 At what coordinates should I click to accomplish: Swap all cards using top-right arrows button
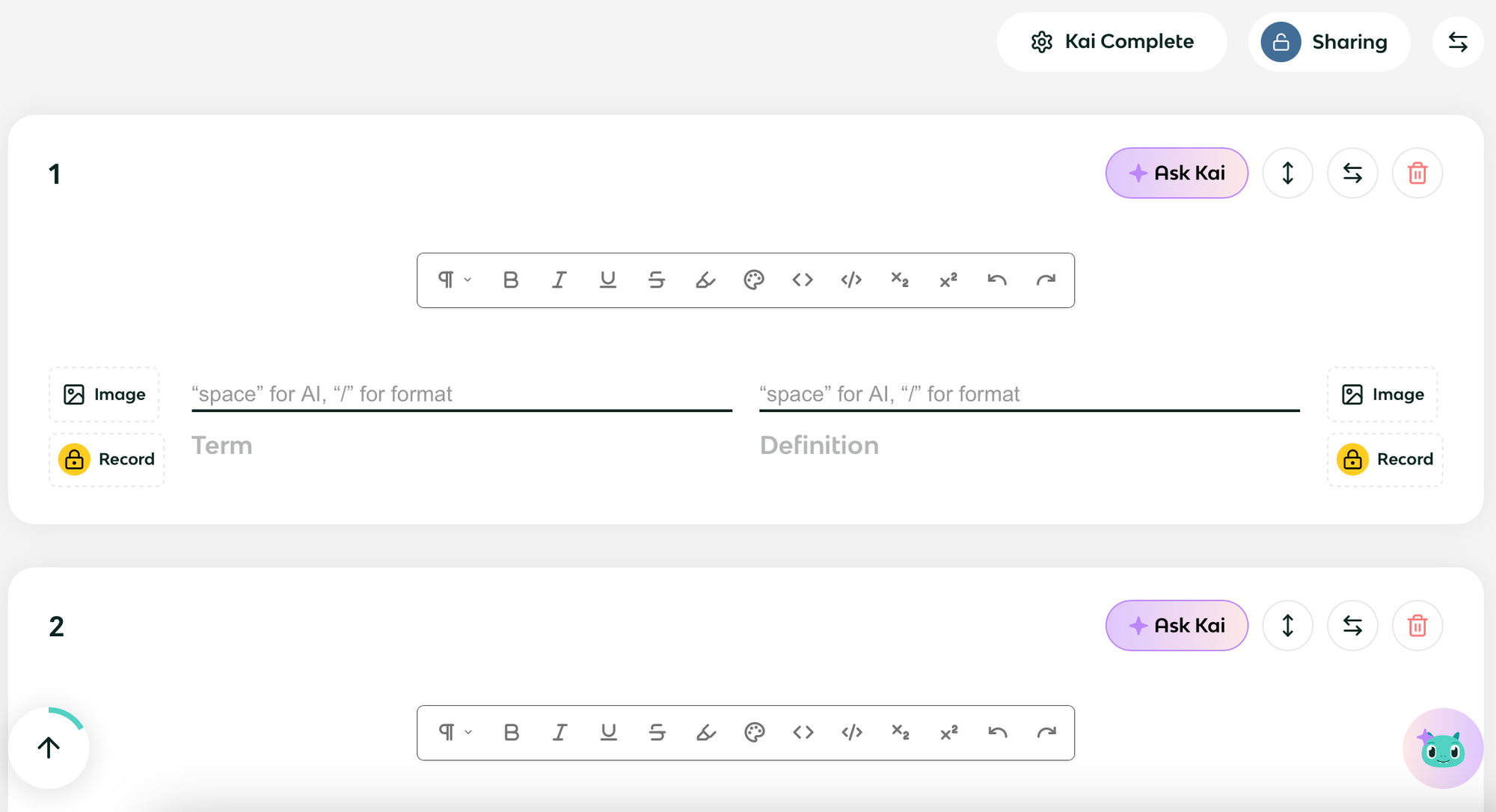point(1457,42)
